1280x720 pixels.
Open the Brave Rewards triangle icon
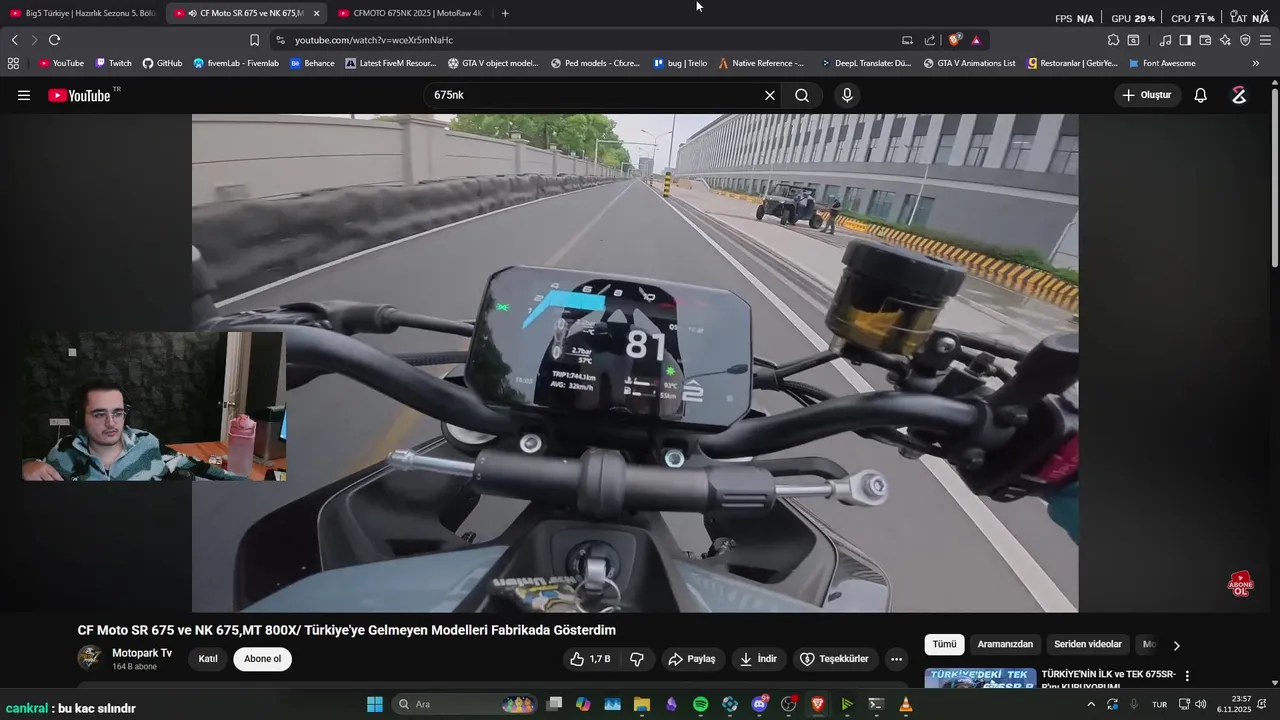click(976, 40)
